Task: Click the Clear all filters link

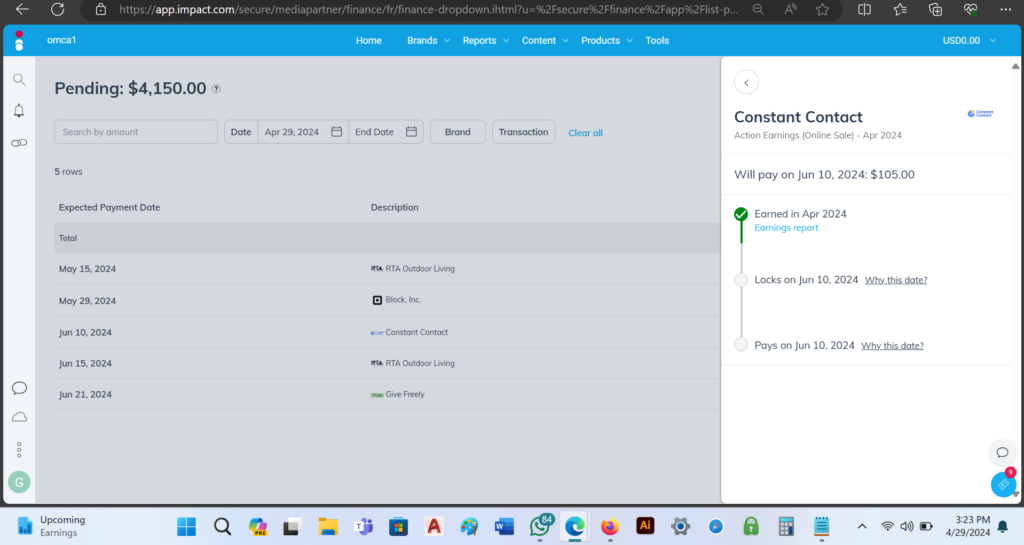Action: (585, 133)
